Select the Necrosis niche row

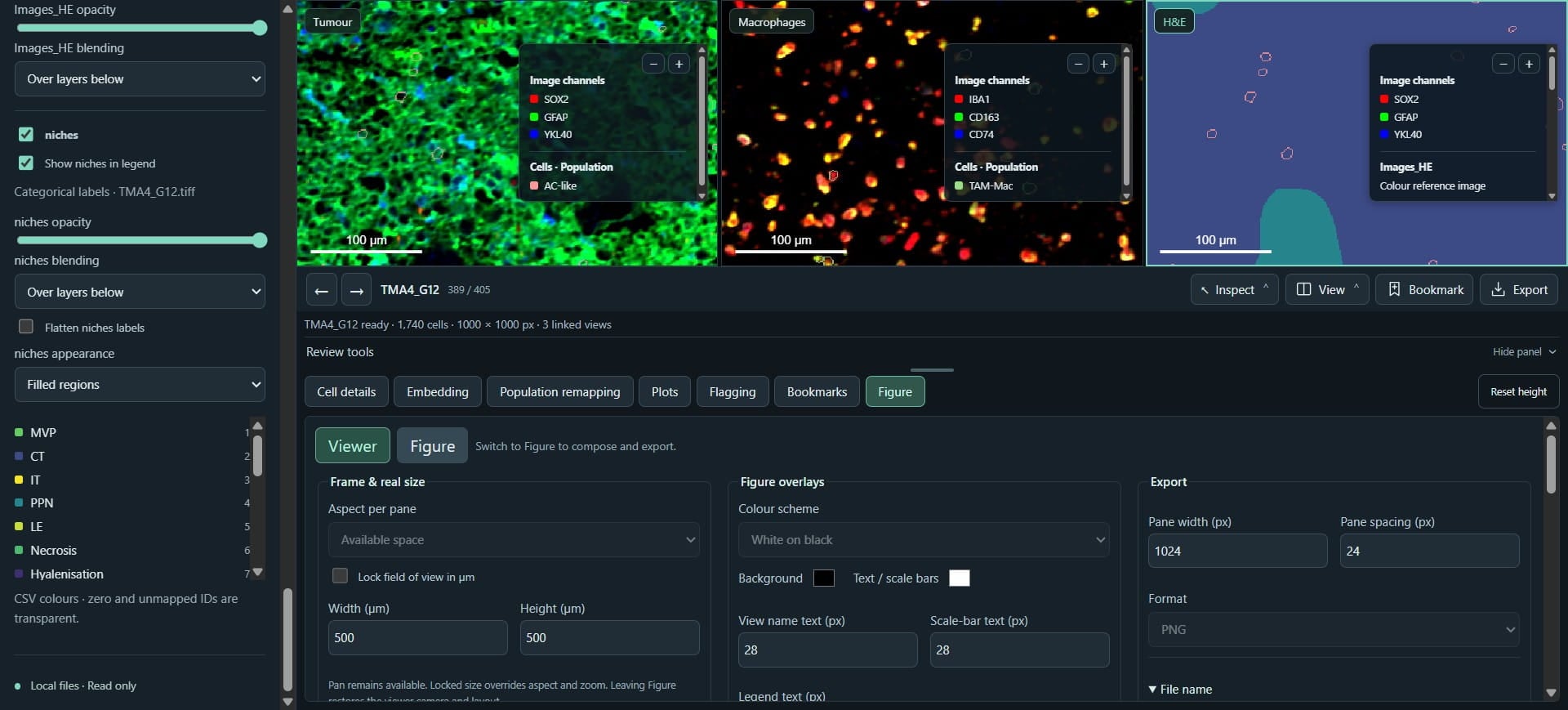tap(132, 551)
